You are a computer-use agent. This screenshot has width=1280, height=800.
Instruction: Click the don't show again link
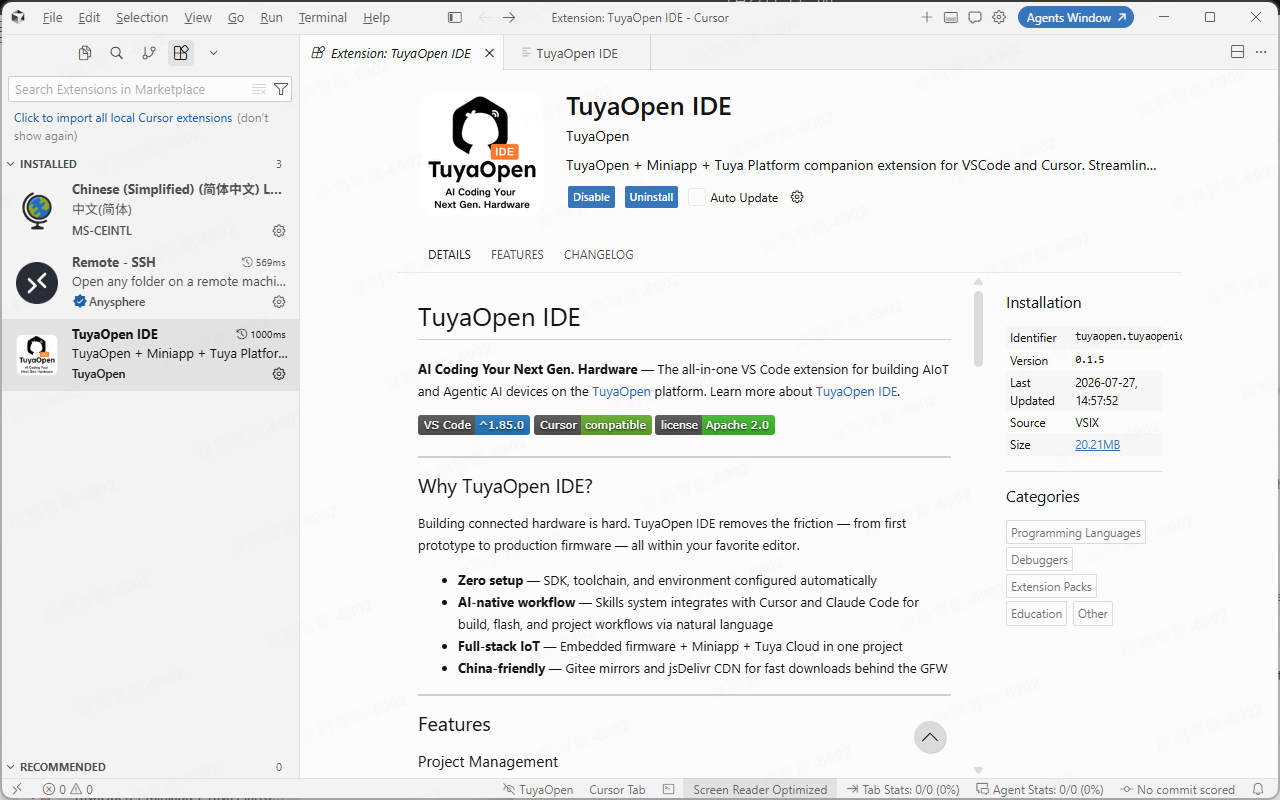coord(141,126)
